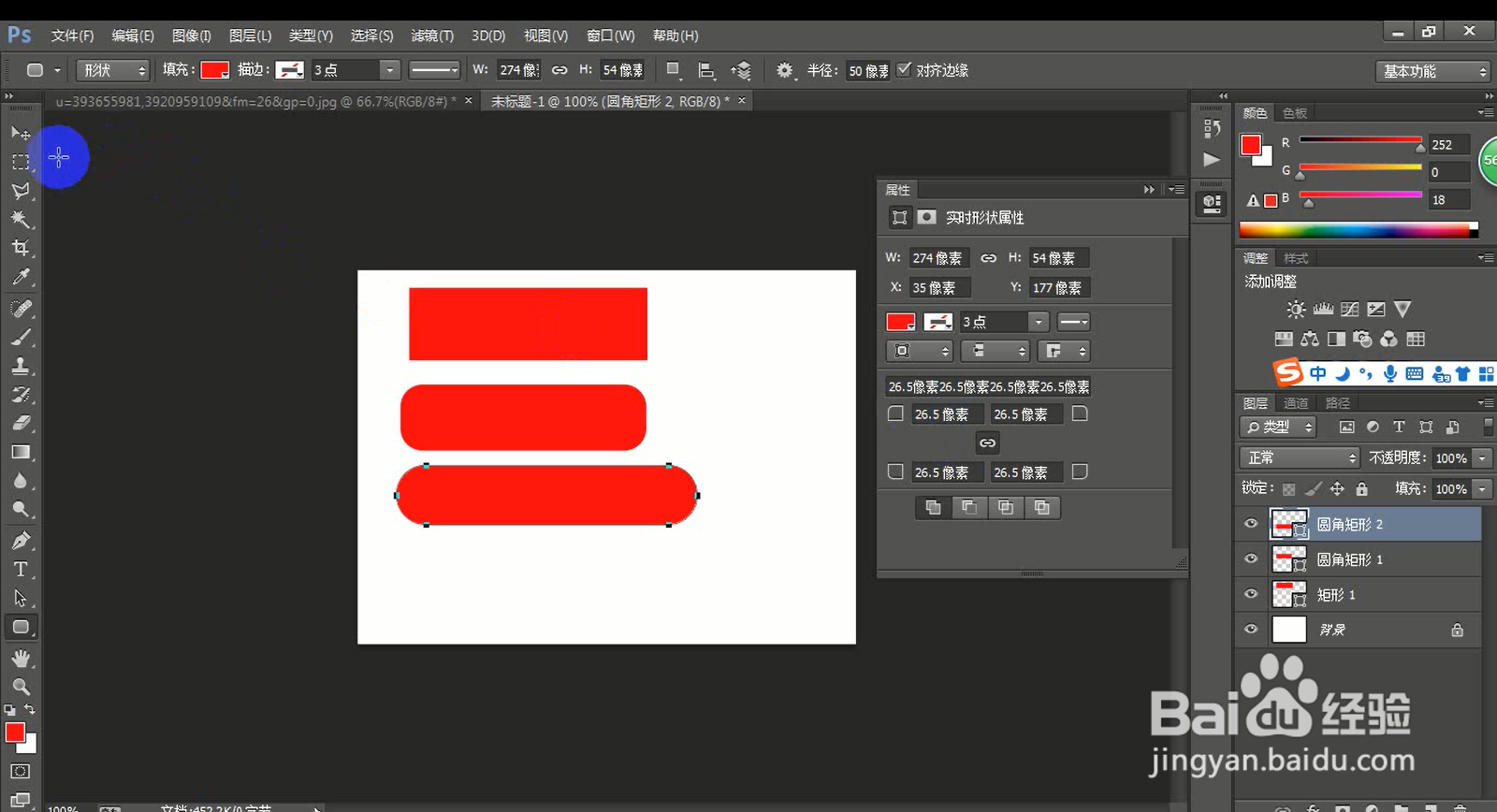The width and height of the screenshot is (1497, 812).
Task: Open the 图层(L) menu
Action: point(250,36)
